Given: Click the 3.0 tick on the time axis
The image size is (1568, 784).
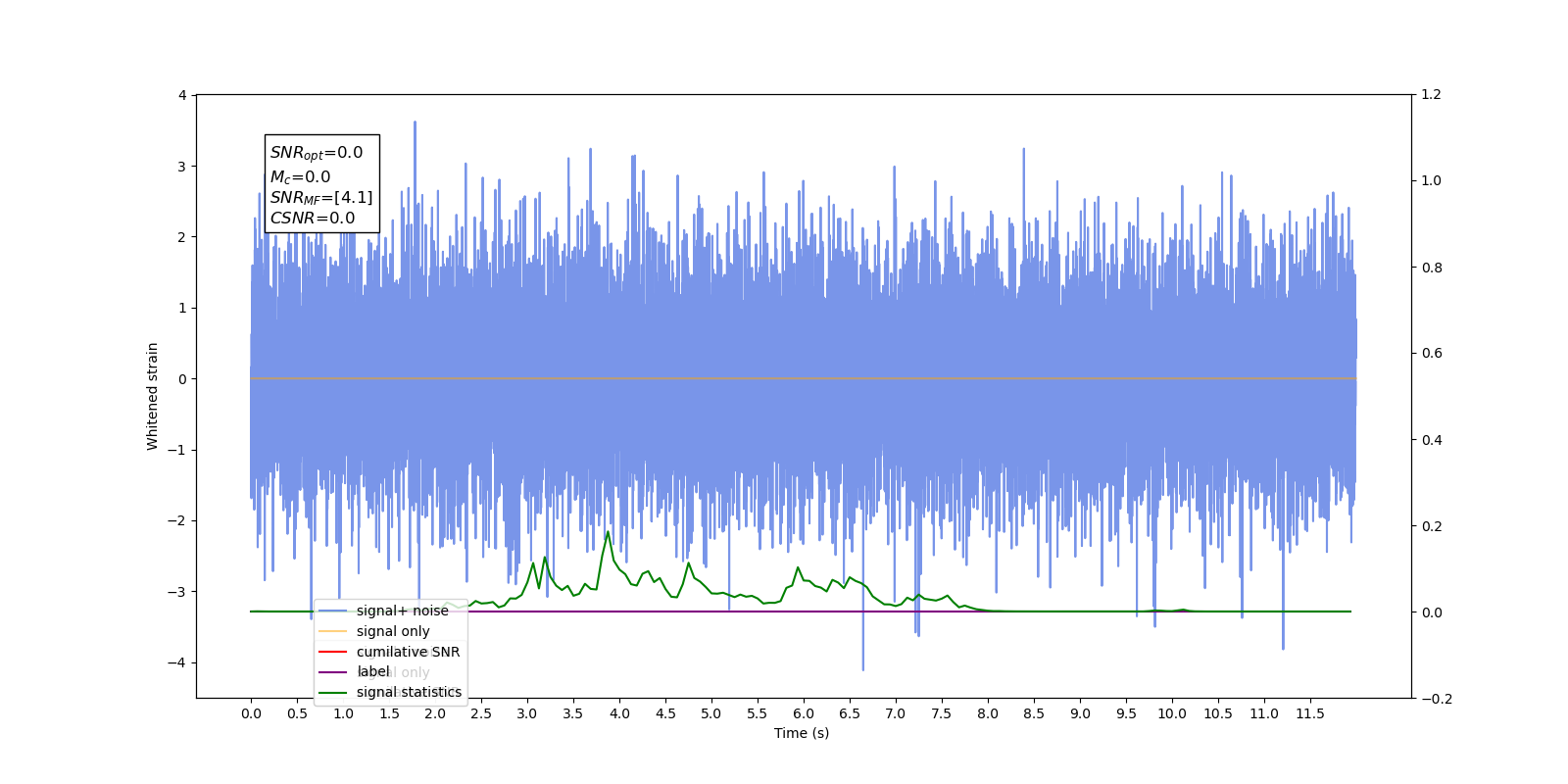Looking at the screenshot, I should click(x=527, y=713).
